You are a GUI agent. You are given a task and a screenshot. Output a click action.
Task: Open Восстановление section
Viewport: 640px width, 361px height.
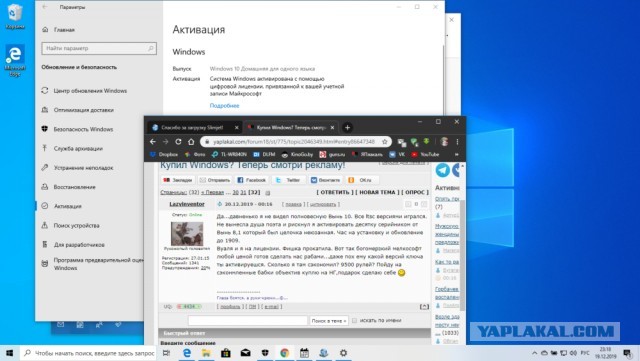click(69, 187)
